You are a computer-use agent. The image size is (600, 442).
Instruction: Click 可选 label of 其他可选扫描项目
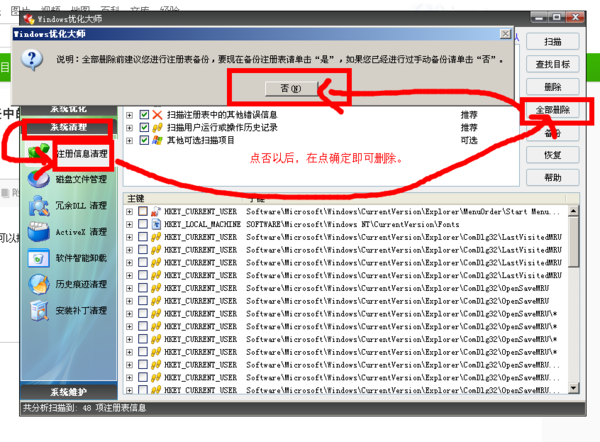(469, 140)
